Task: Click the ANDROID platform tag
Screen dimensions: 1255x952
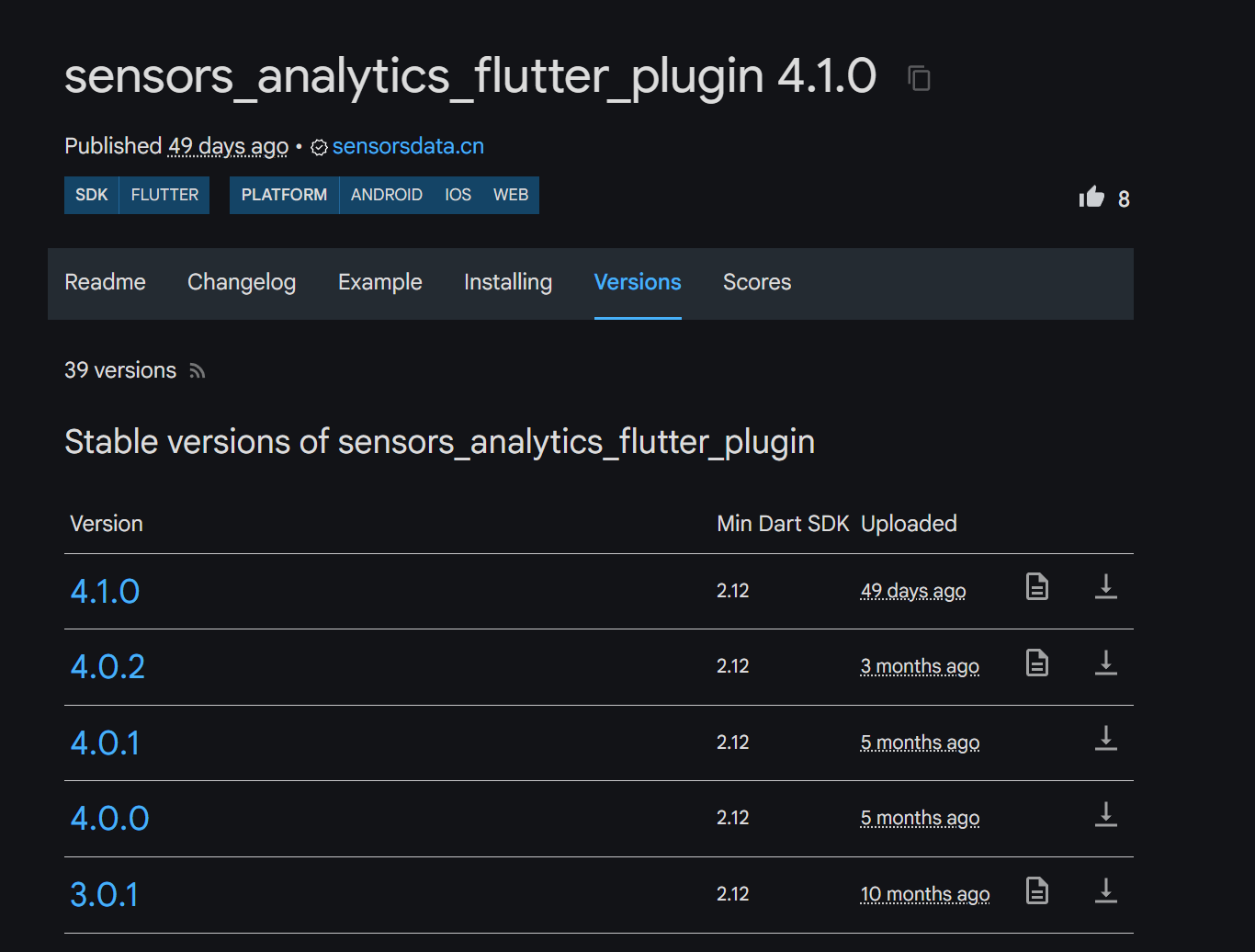Action: click(x=386, y=195)
